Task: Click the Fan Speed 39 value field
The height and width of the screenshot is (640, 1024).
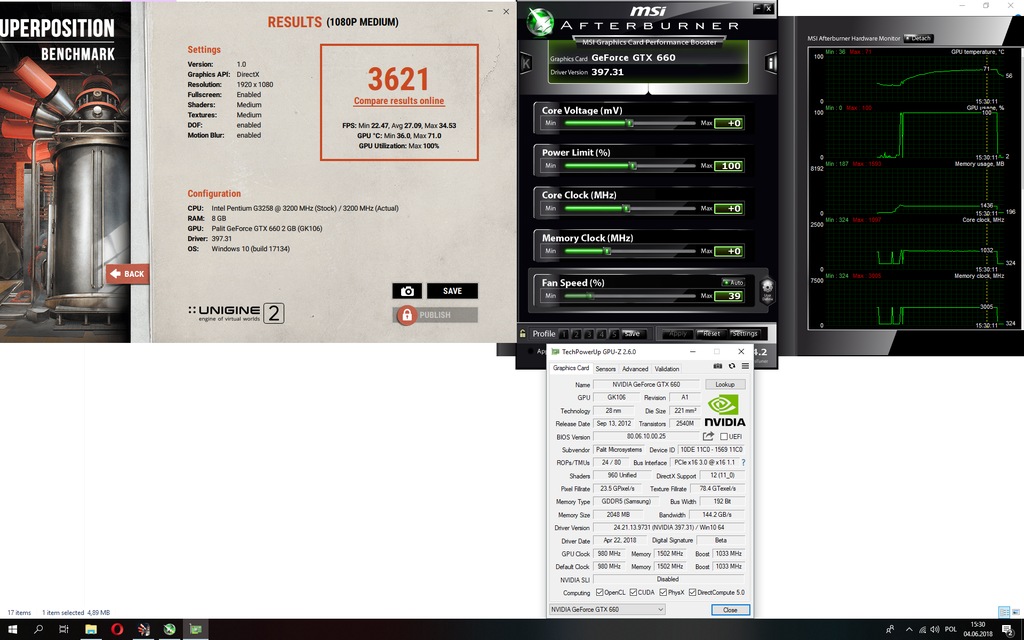Action: click(x=729, y=296)
